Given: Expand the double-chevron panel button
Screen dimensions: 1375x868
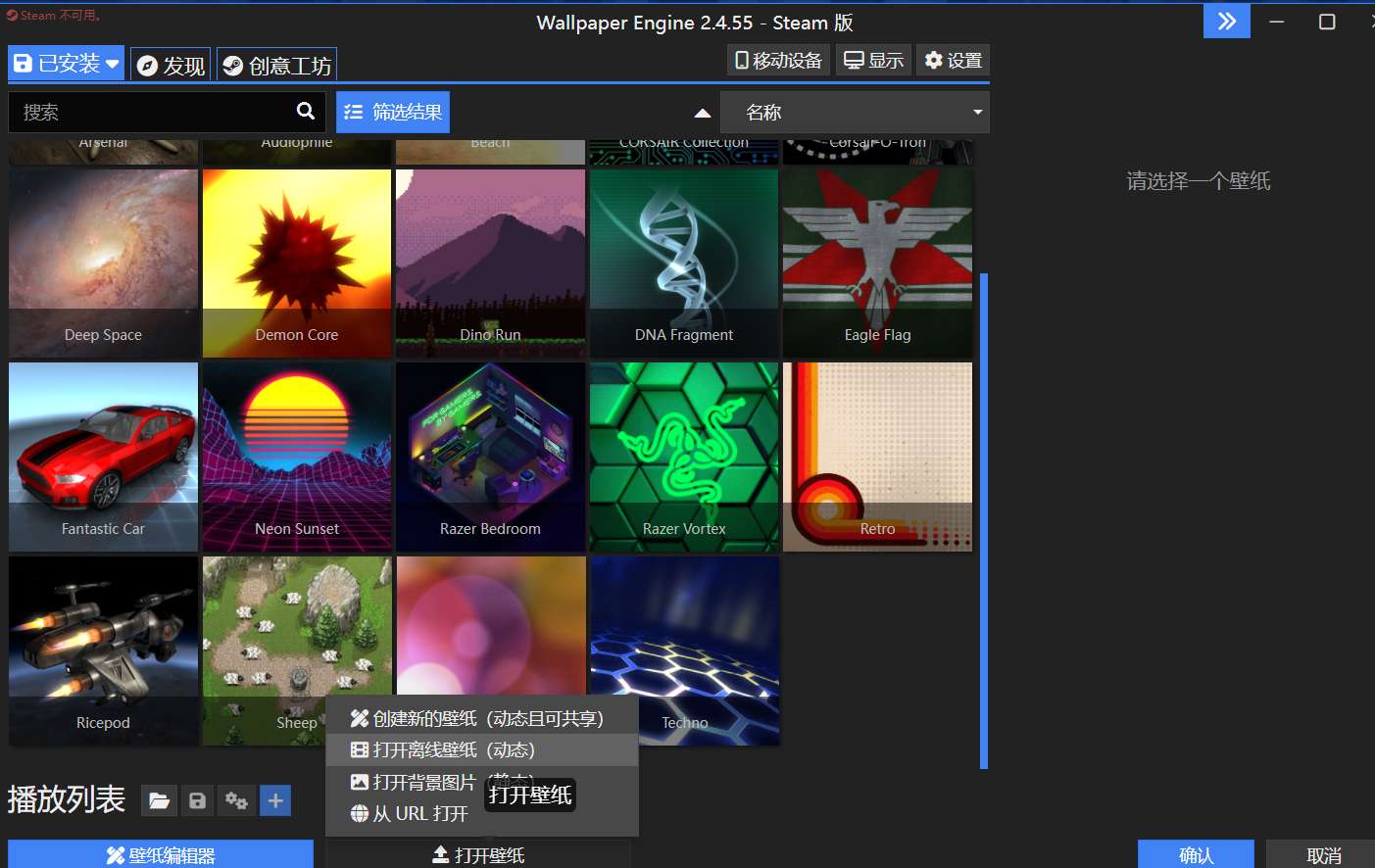Looking at the screenshot, I should coord(1227,22).
